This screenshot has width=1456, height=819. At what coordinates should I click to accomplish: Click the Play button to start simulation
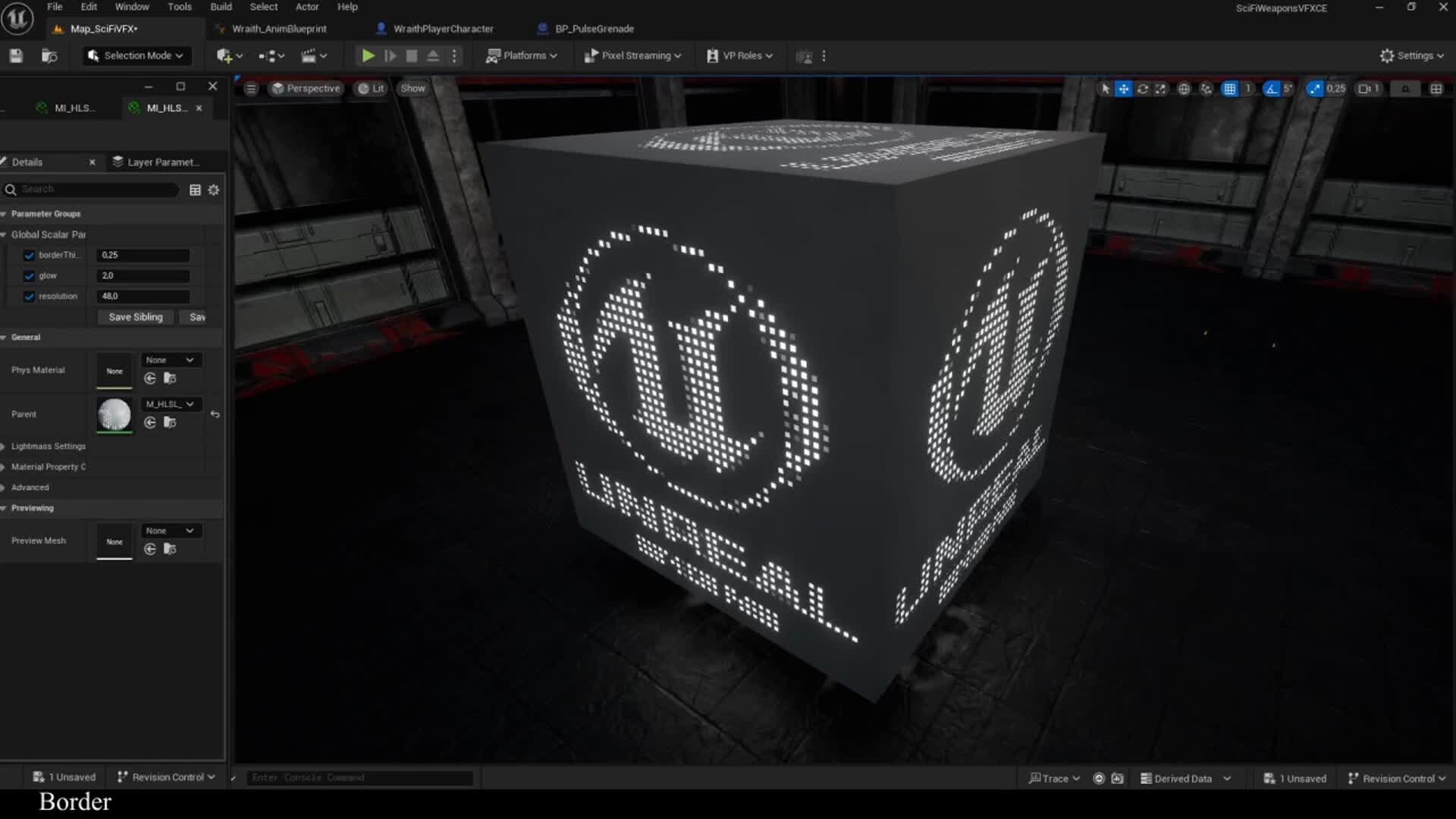click(369, 55)
